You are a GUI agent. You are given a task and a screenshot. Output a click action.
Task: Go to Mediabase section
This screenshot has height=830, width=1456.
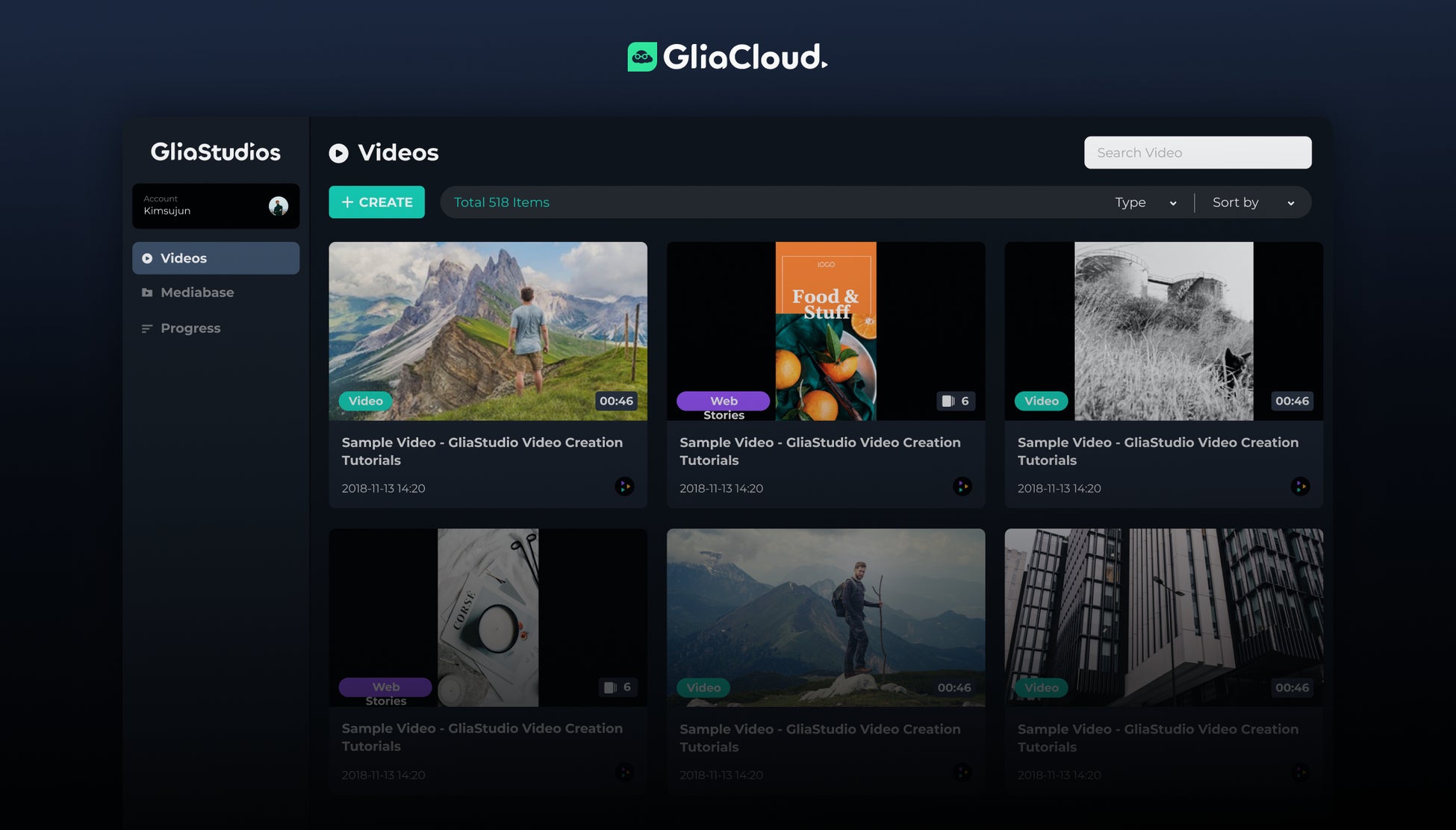pyautogui.click(x=197, y=293)
